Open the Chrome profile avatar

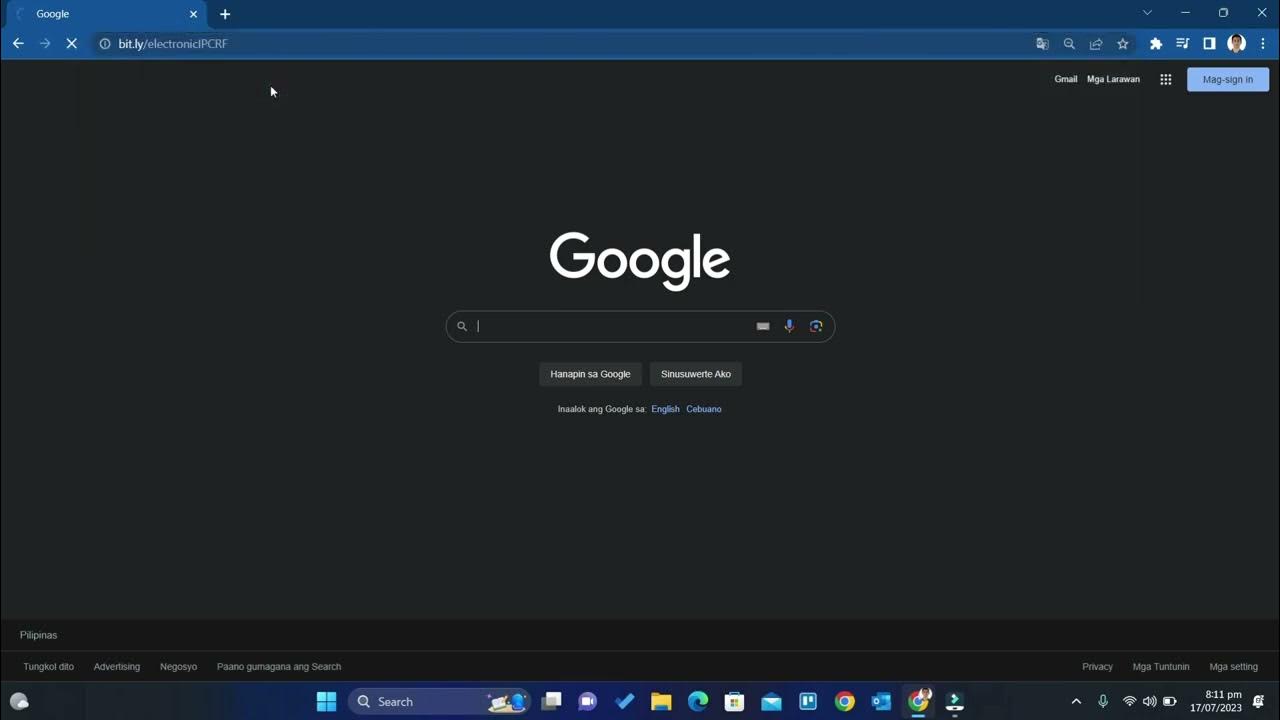[x=1237, y=44]
